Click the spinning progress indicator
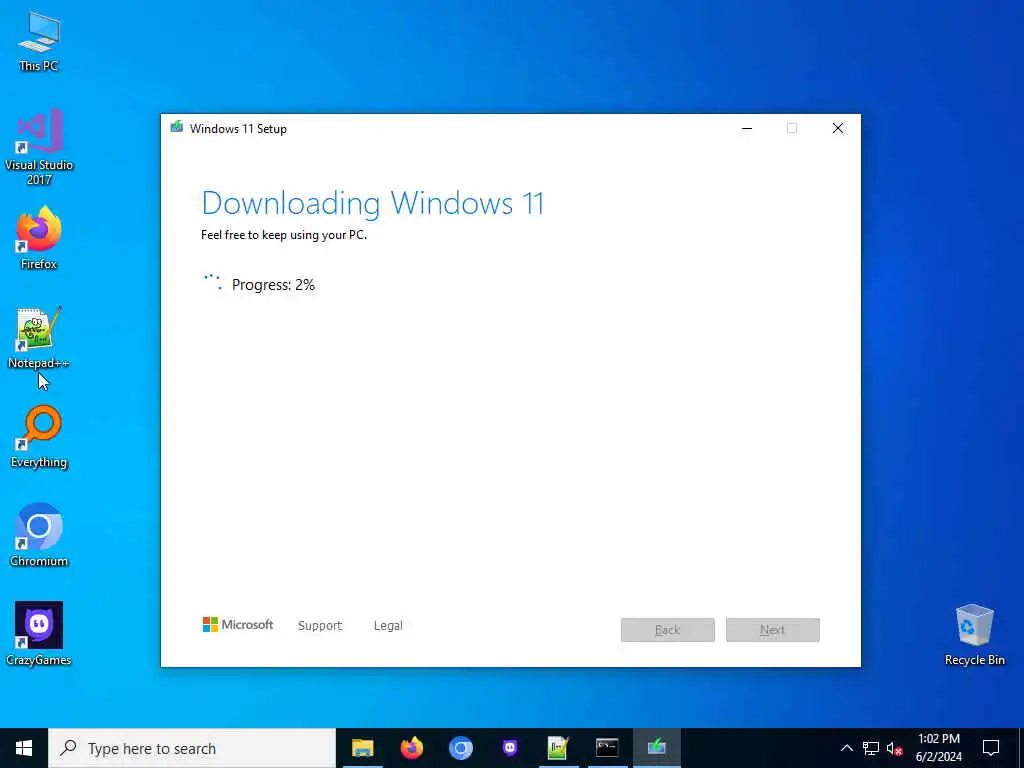Screen dimensions: 1024x768 pyautogui.click(x=213, y=282)
